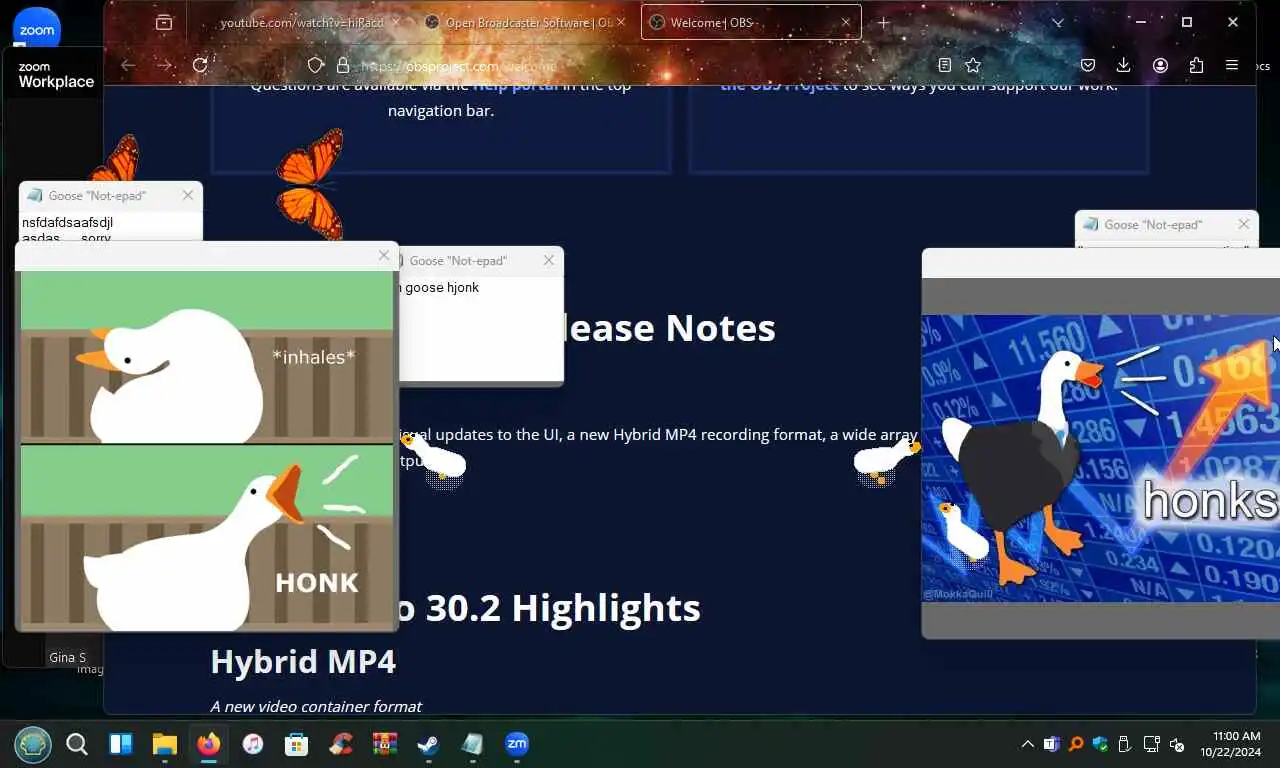
Task: Open Microsoft Store from taskbar
Action: pyautogui.click(x=296, y=744)
